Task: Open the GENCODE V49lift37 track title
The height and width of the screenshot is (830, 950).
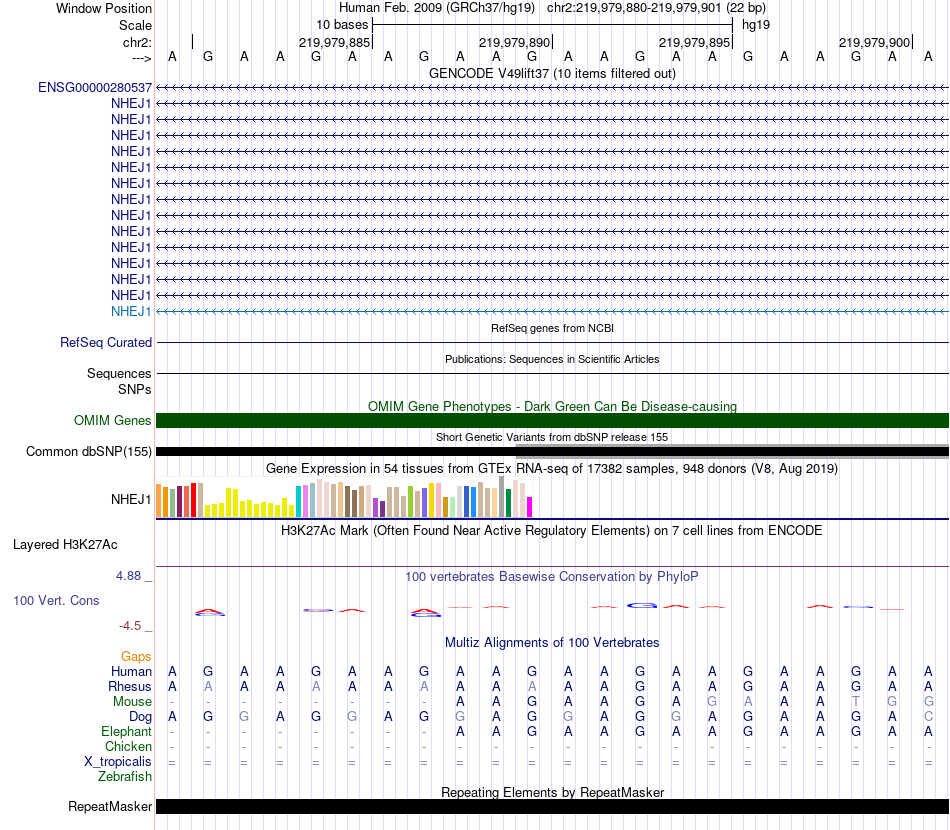Action: 552,73
